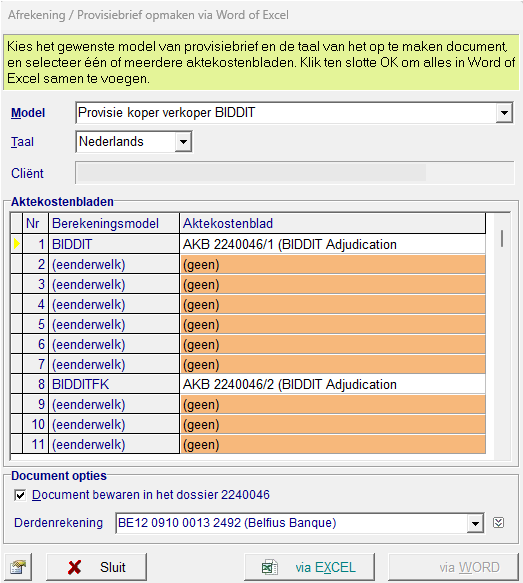Image resolution: width=523 pixels, height=583 pixels.
Task: Toggle Document bewaren in het dossier checkbox
Action: click(x=20, y=495)
